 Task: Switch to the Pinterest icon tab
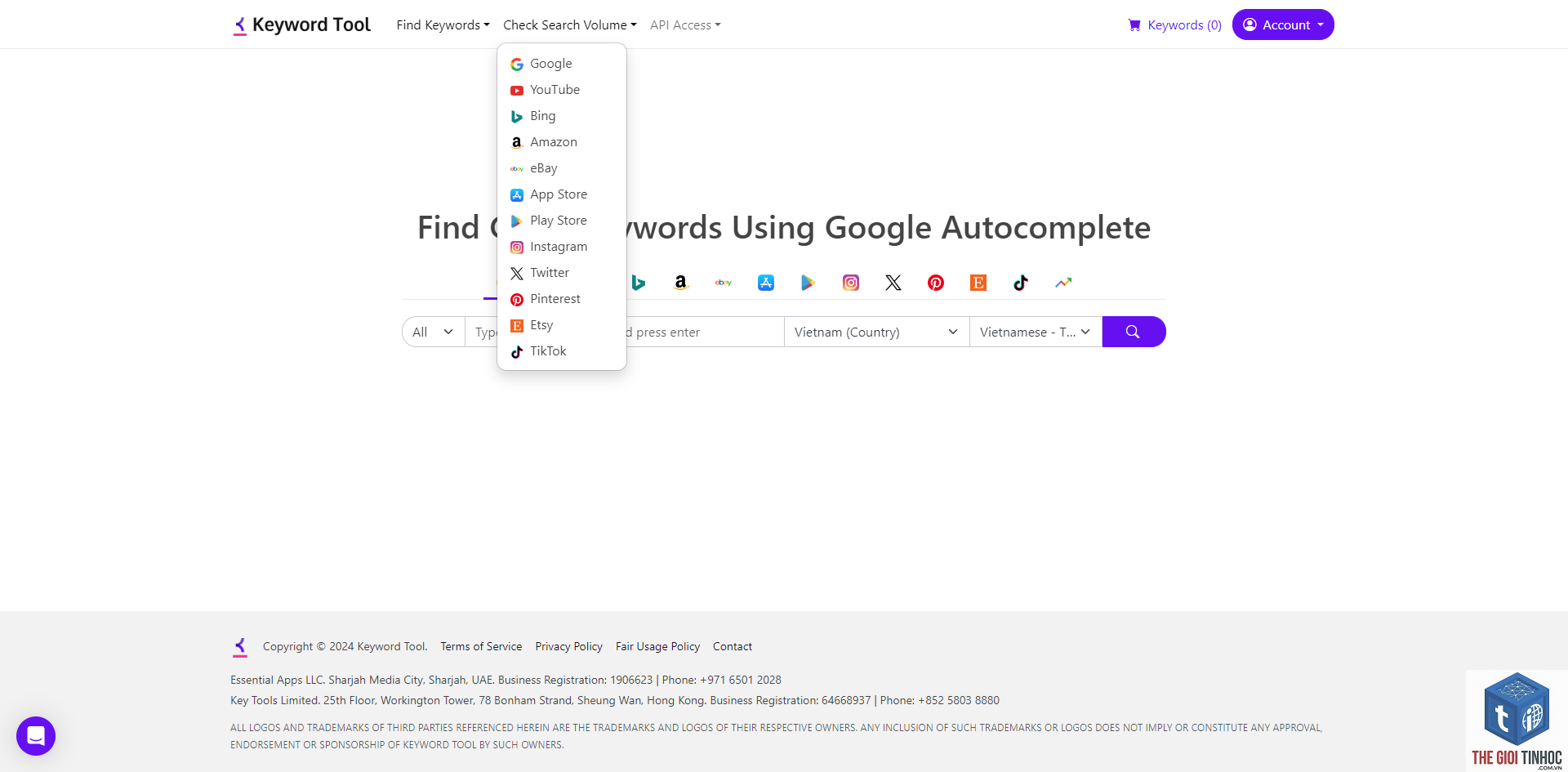point(936,283)
